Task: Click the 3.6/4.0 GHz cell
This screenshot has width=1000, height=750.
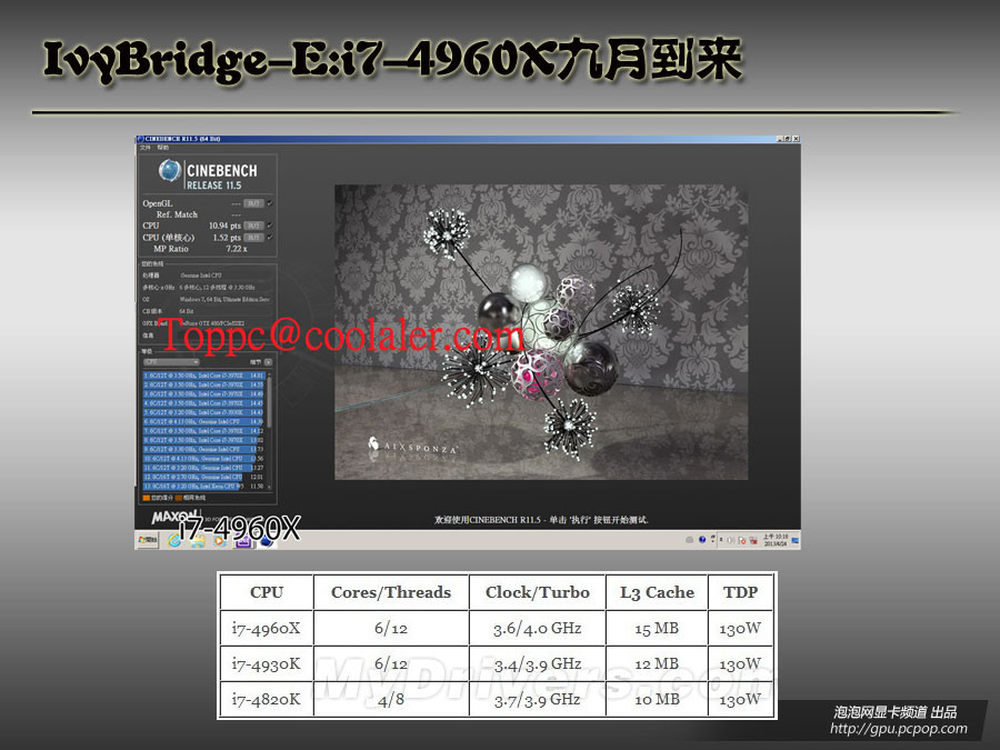Action: [538, 628]
